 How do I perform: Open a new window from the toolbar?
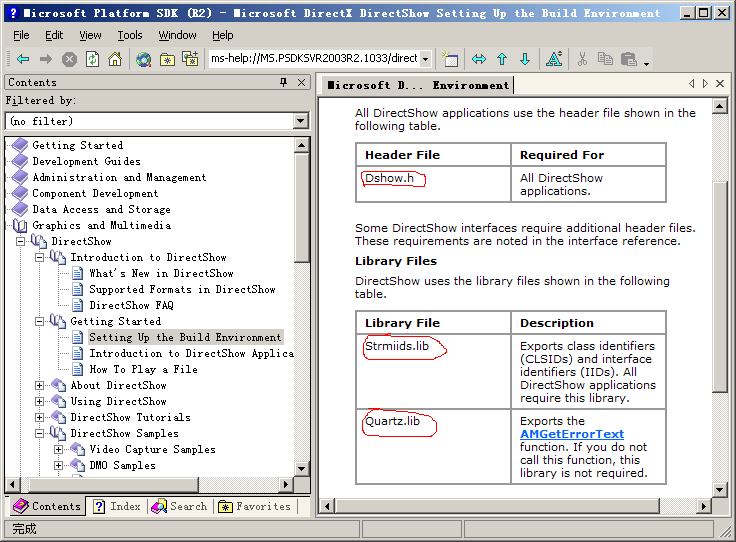pos(450,59)
